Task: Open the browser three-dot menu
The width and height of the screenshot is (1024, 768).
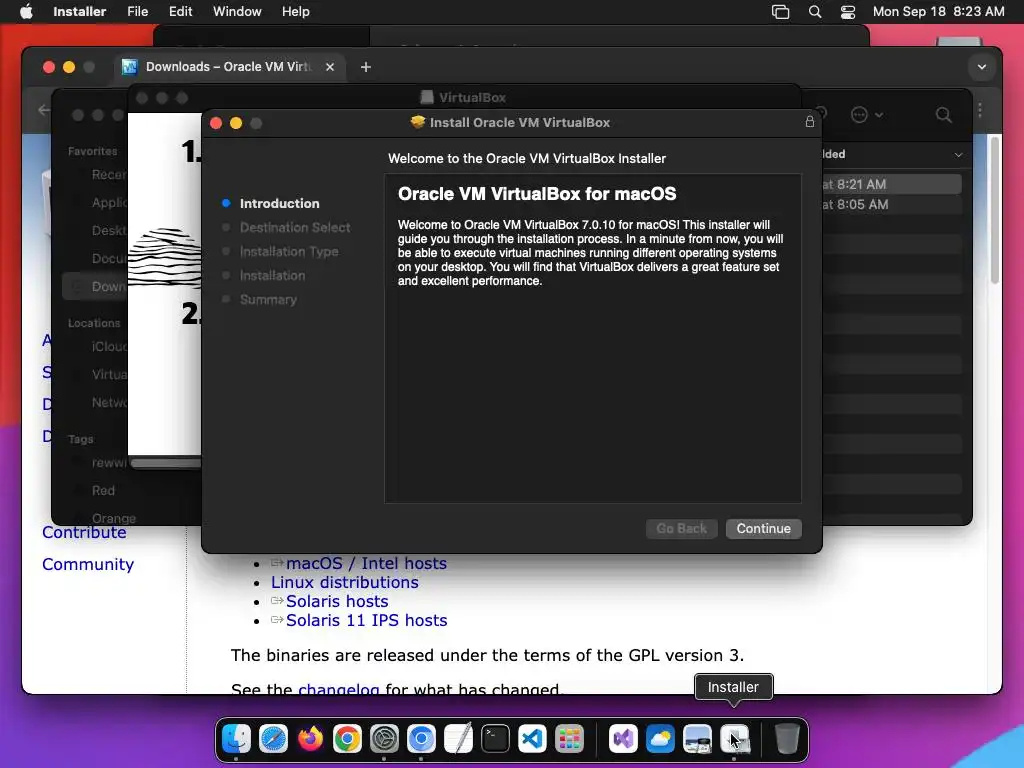Action: click(980, 110)
